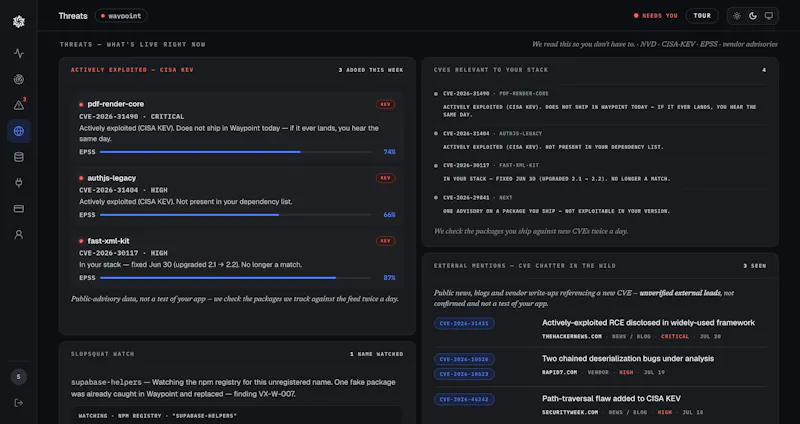Image resolution: width=800 pixels, height=424 pixels.
Task: Click the SECURITYWEEK.COM source label
Action: [x=570, y=412]
